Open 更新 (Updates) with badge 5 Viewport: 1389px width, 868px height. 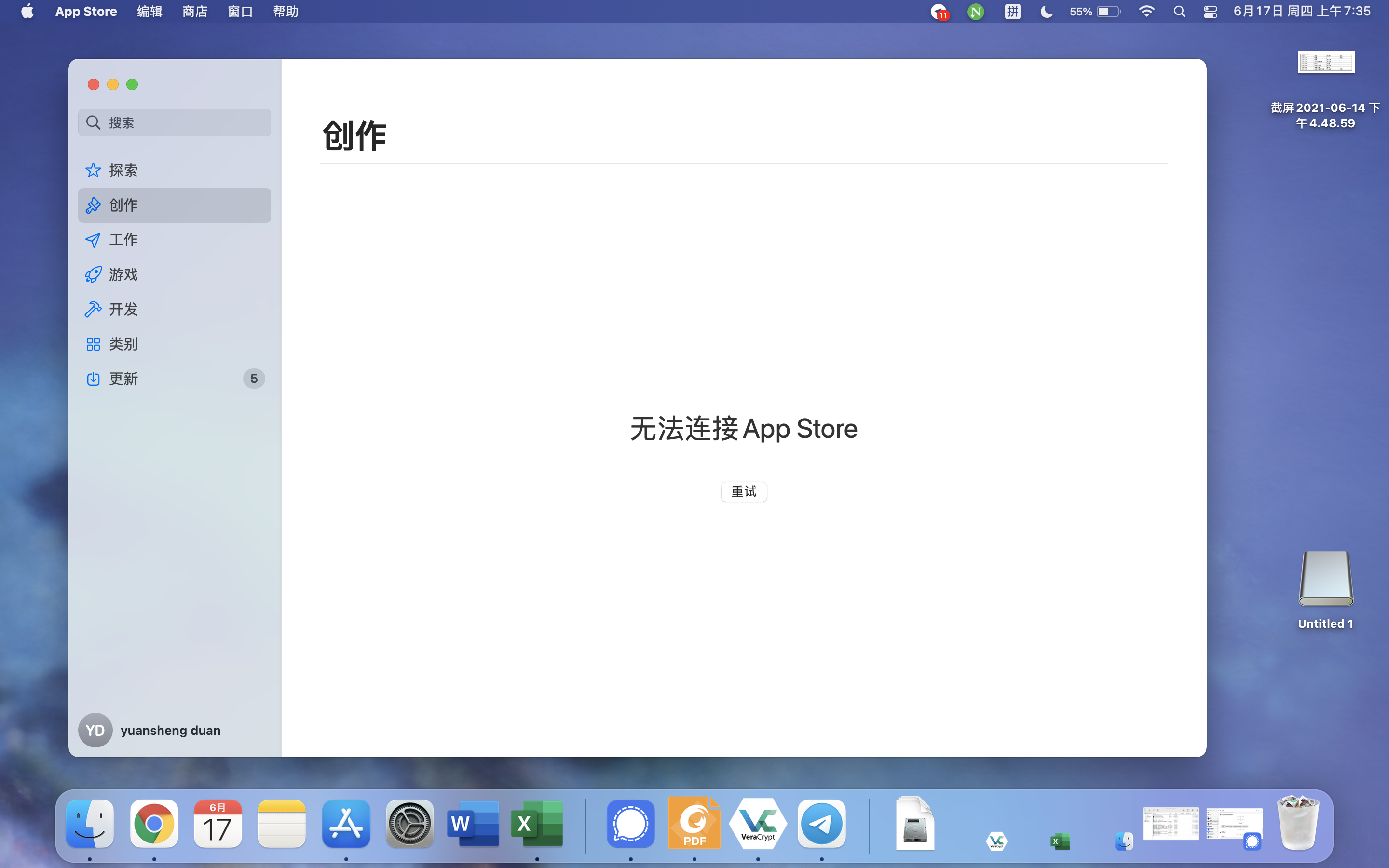[x=123, y=379]
